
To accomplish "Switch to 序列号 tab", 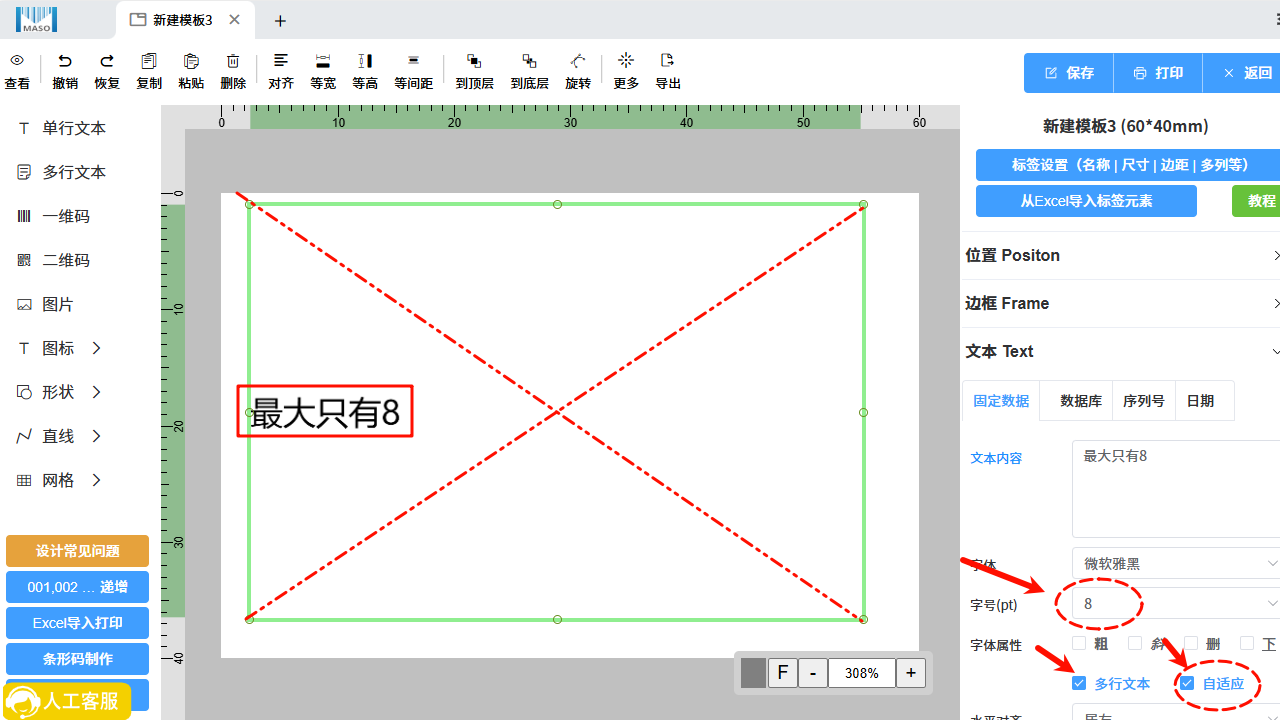I will (x=1144, y=400).
